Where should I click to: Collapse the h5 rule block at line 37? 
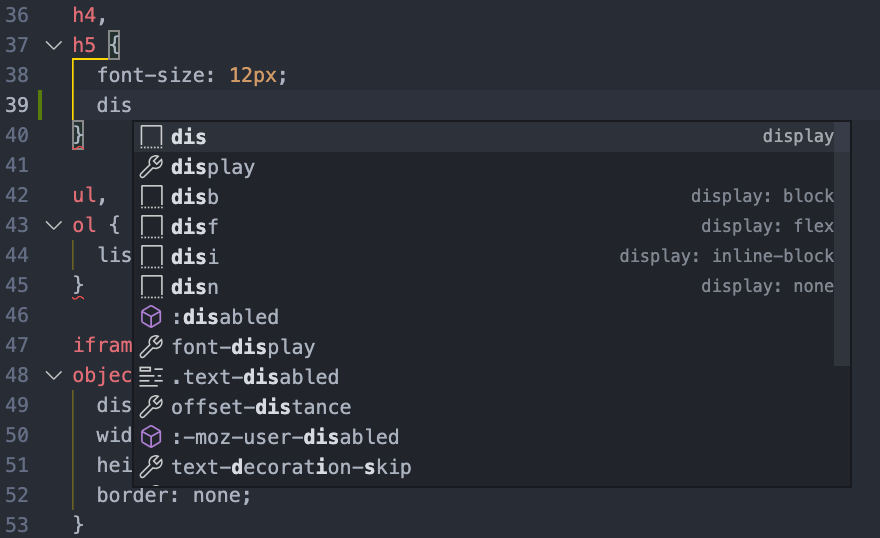coord(52,45)
